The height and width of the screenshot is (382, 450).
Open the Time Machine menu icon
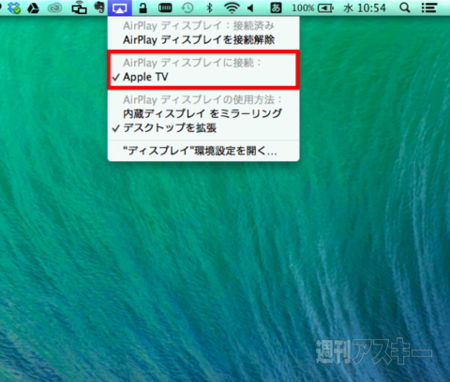[187, 8]
